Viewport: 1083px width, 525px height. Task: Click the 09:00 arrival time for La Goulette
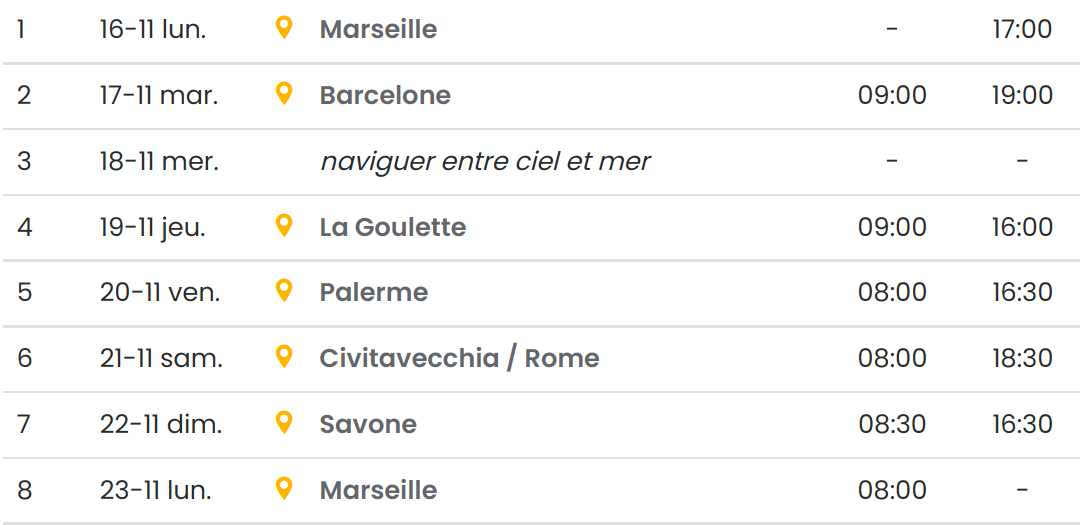[x=892, y=227]
